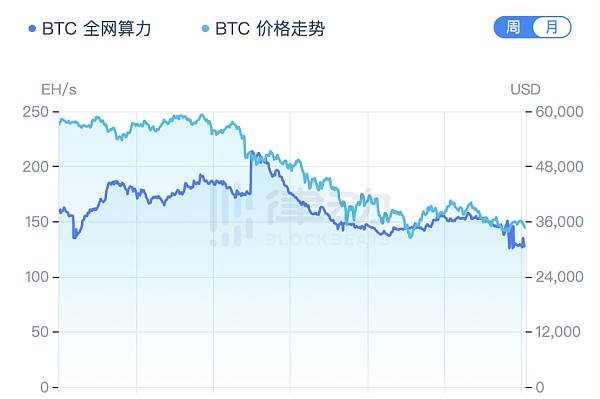
Task: Select the 50 tick on hashrate axis
Action: point(40,332)
